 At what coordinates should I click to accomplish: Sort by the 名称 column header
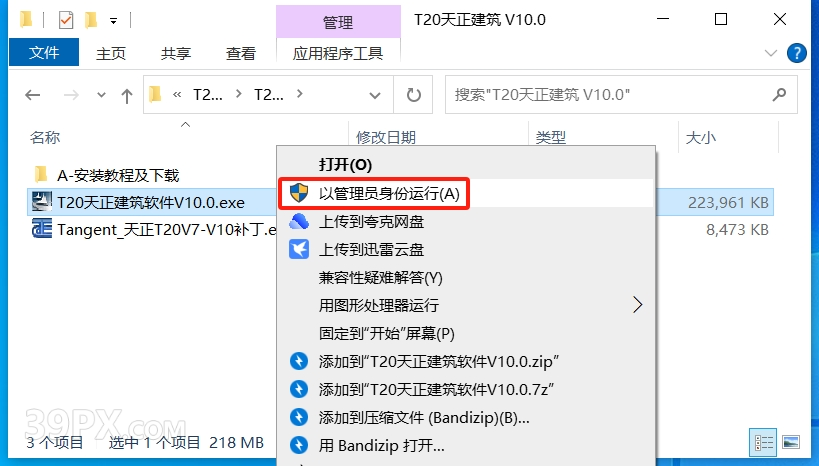tap(45, 137)
